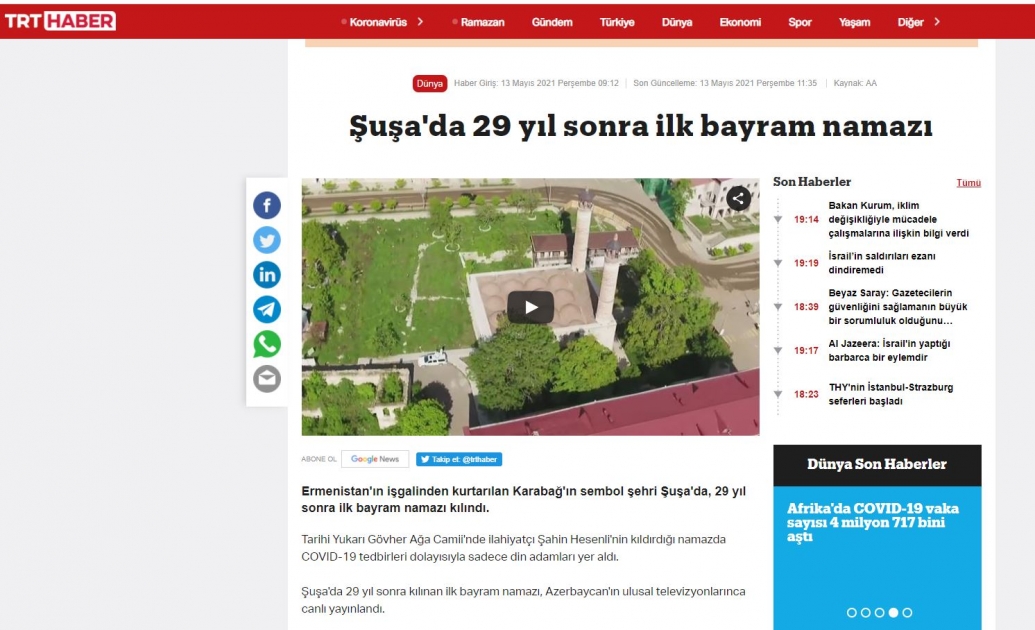Image resolution: width=1035 pixels, height=630 pixels.
Task: Expand the 19:14 Bakan Kurum news triangle
Action: point(778,219)
